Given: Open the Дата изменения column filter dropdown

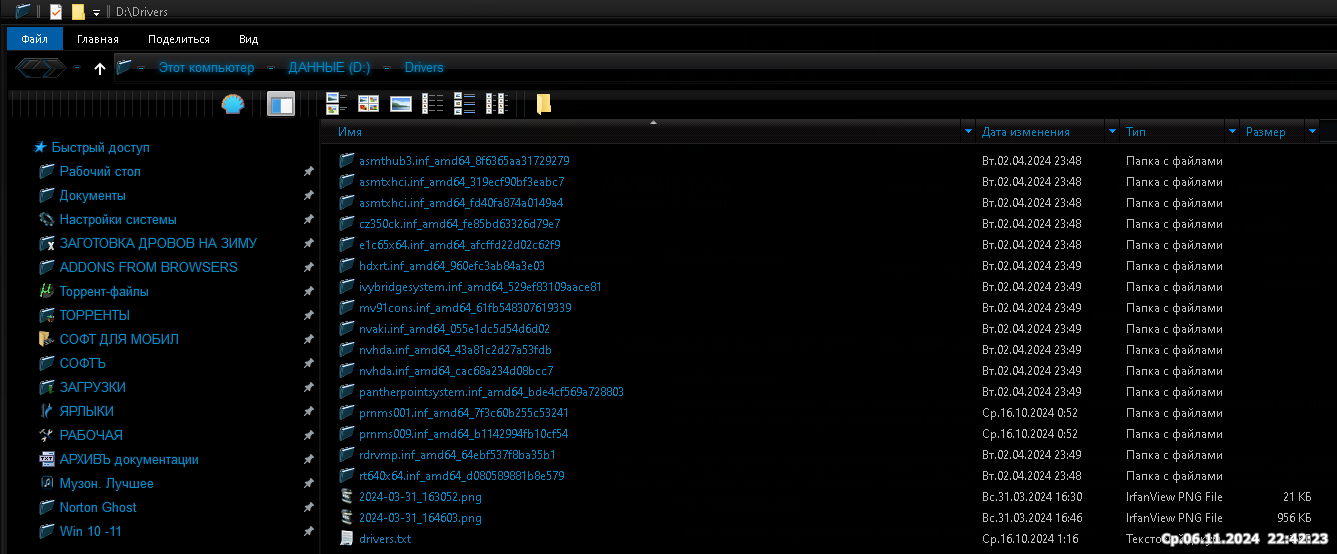Looking at the screenshot, I should (x=1112, y=132).
